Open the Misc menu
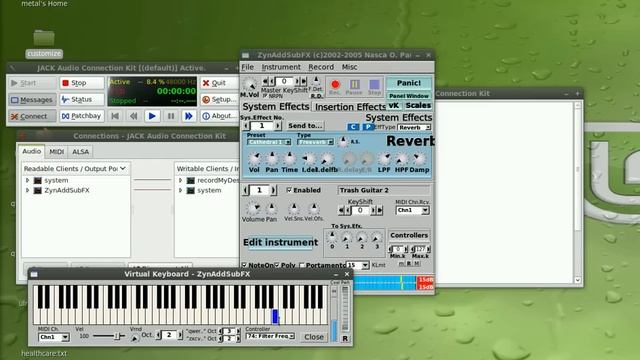The height and width of the screenshot is (360, 640). (x=349, y=67)
